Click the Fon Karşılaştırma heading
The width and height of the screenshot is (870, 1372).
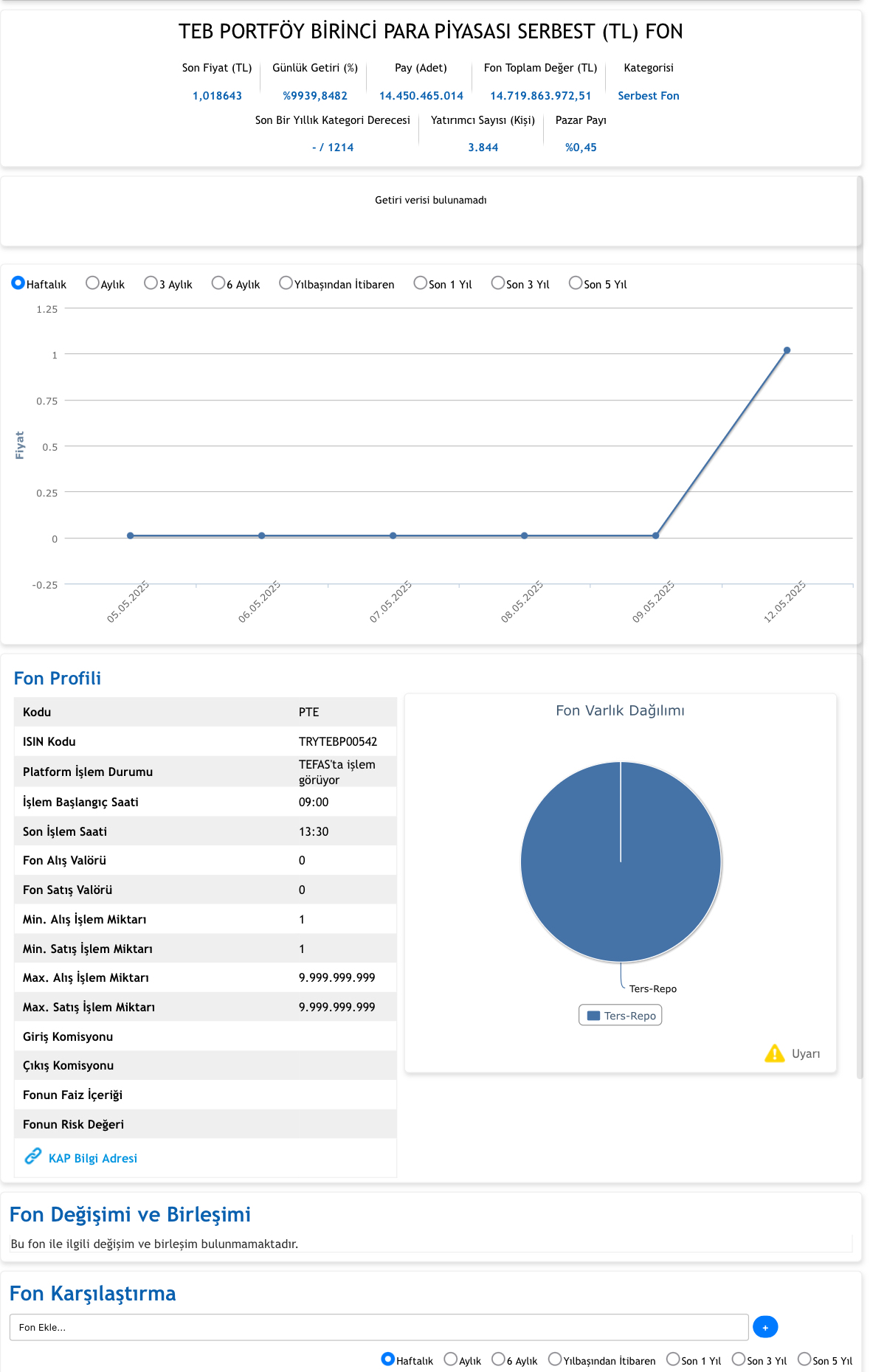click(x=93, y=1293)
